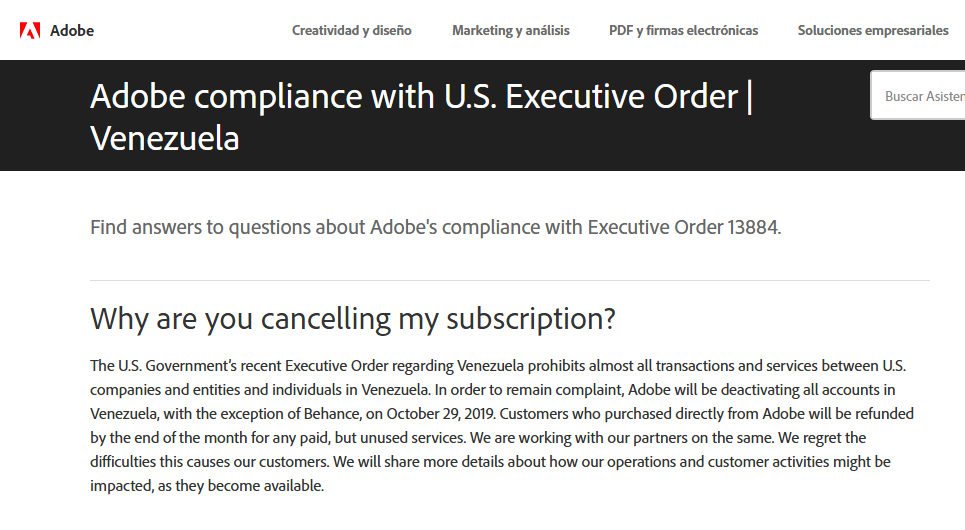
Task: Click the Adobe wordmark beside the logo
Action: point(72,31)
